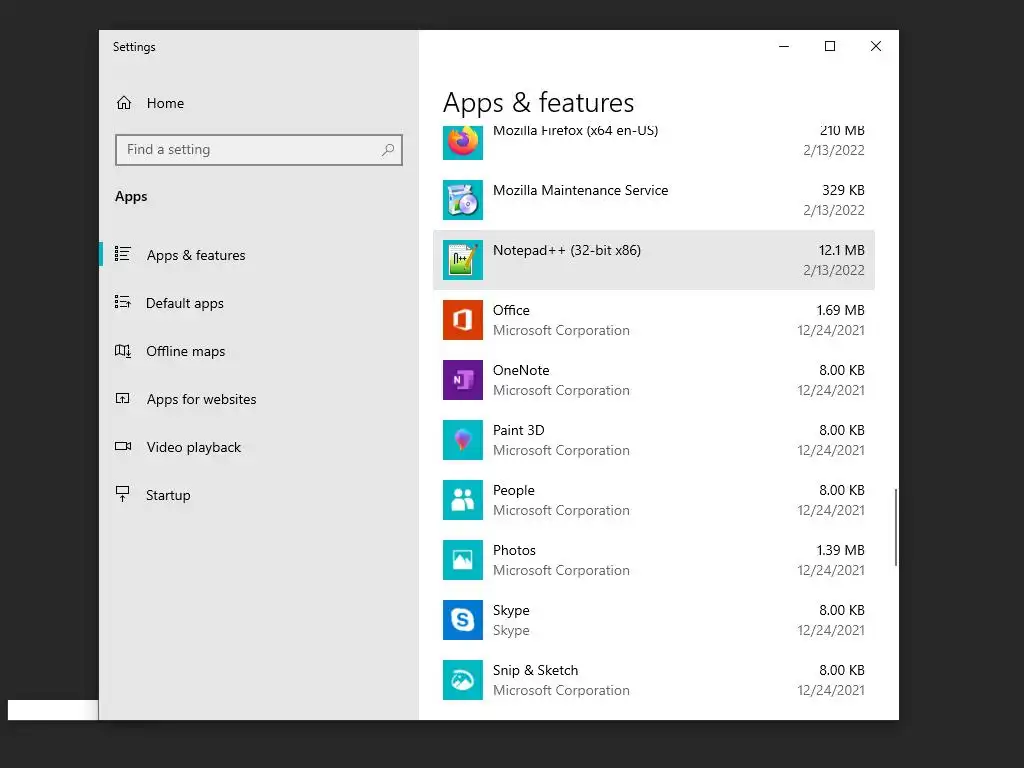This screenshot has width=1024, height=768.
Task: Click the Mozilla Firefox app icon
Action: pyautogui.click(x=463, y=142)
